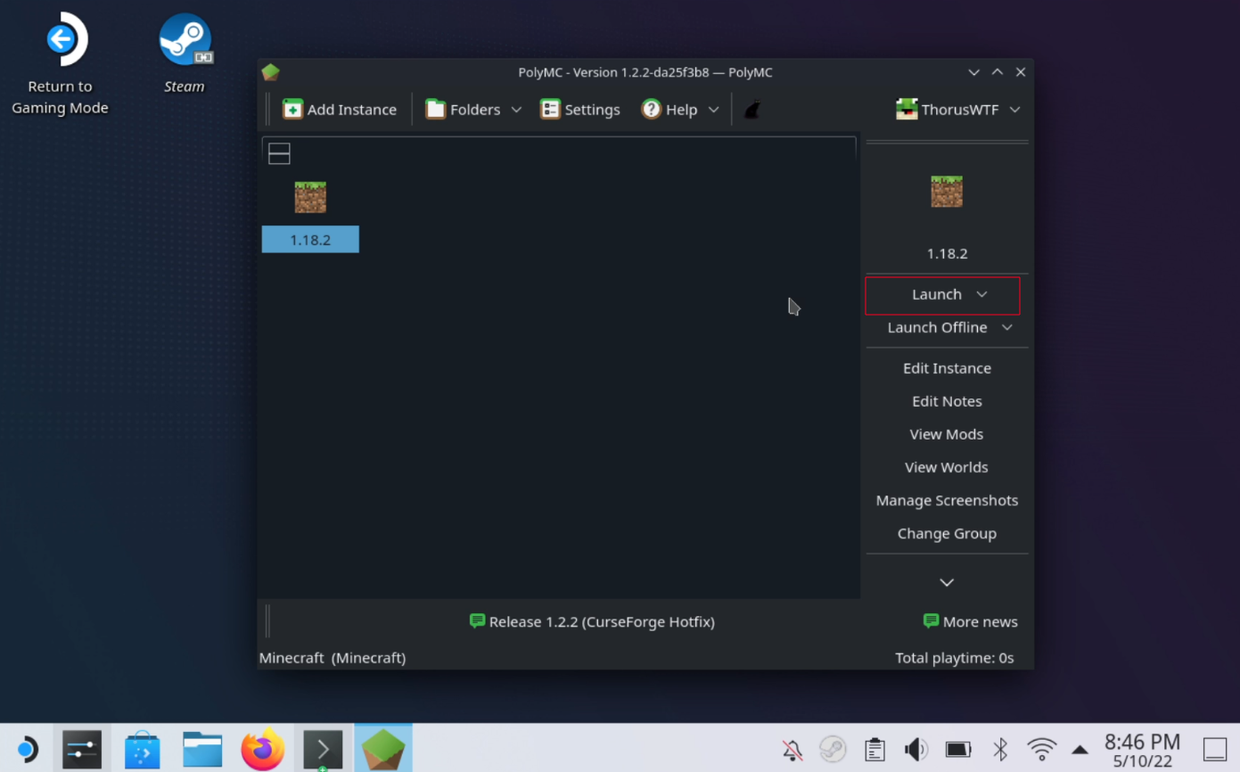Click Change Group

coord(947,533)
